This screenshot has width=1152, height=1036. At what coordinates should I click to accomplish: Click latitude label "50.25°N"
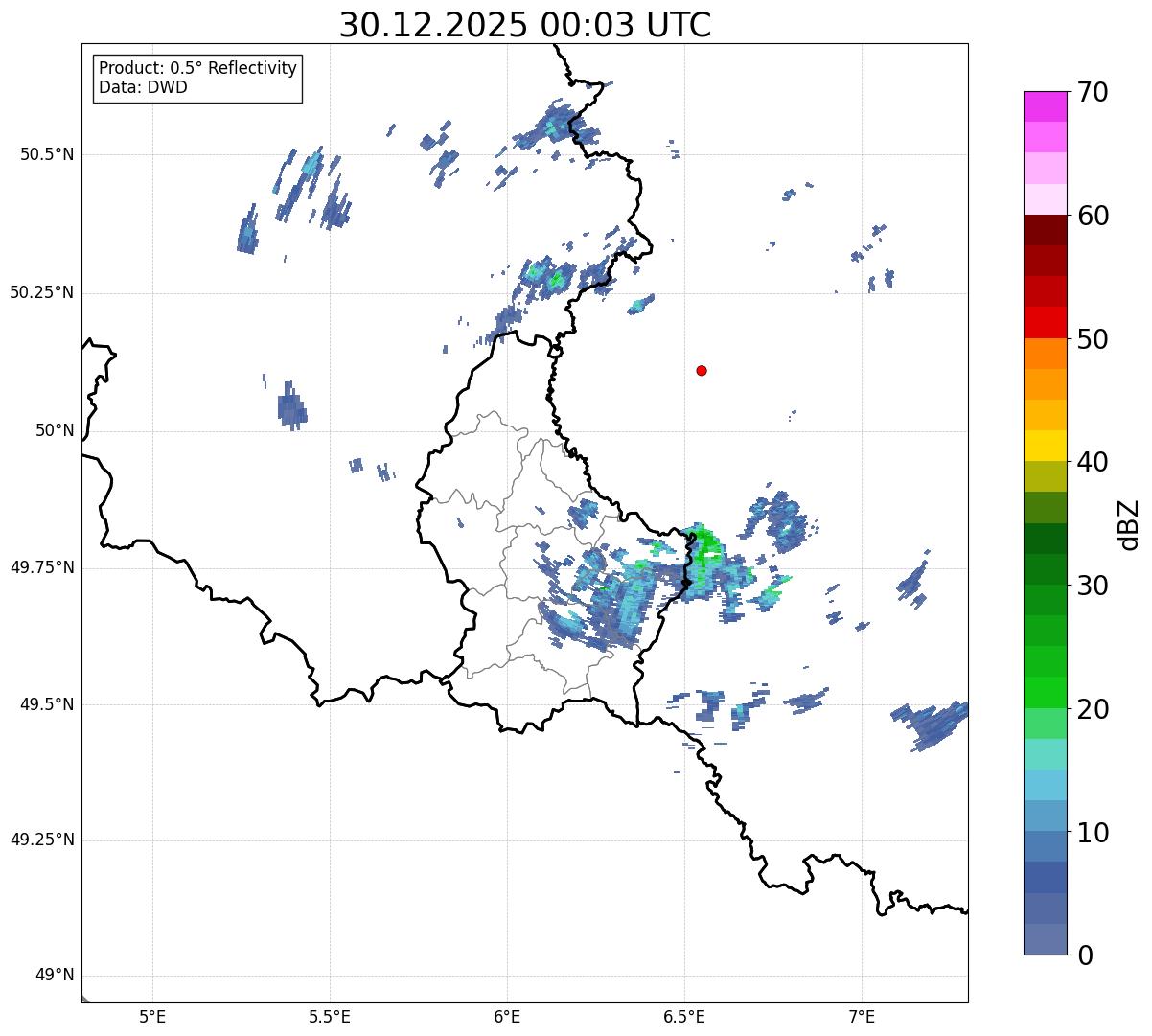[42, 292]
